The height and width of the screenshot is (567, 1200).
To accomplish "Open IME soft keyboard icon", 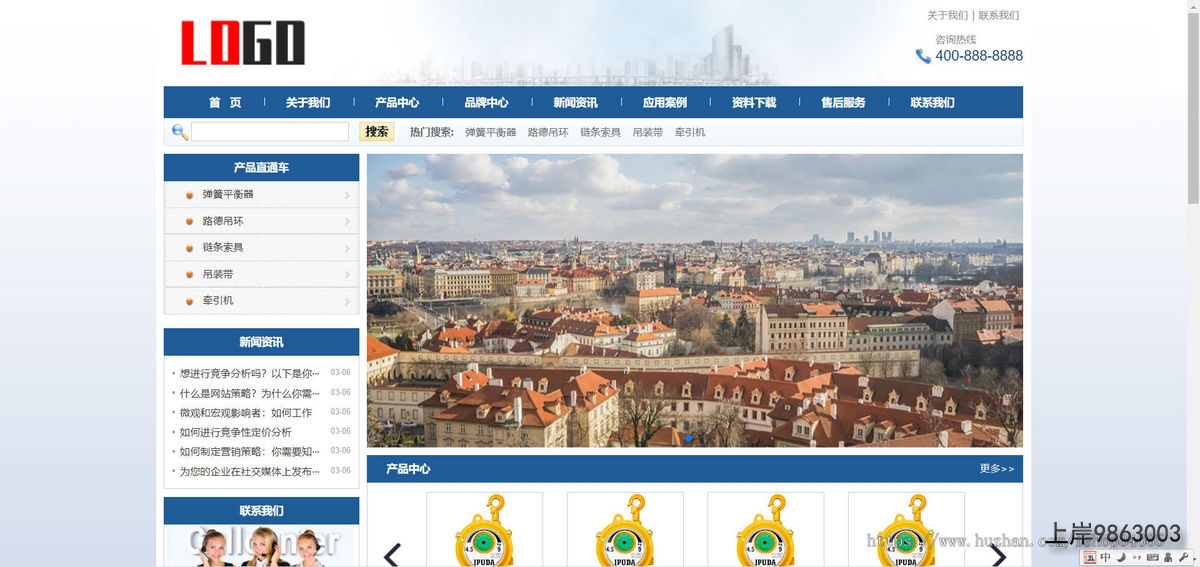I will click(1152, 557).
